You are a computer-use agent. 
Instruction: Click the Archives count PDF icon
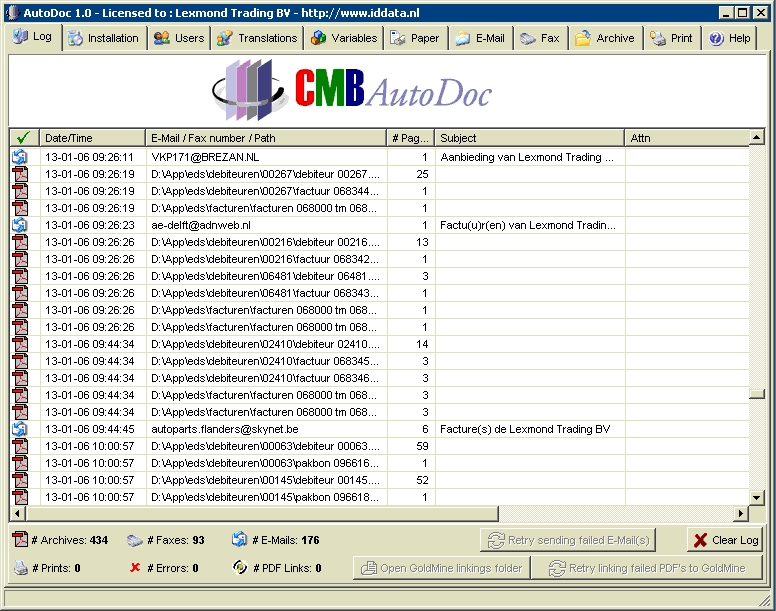coord(20,539)
